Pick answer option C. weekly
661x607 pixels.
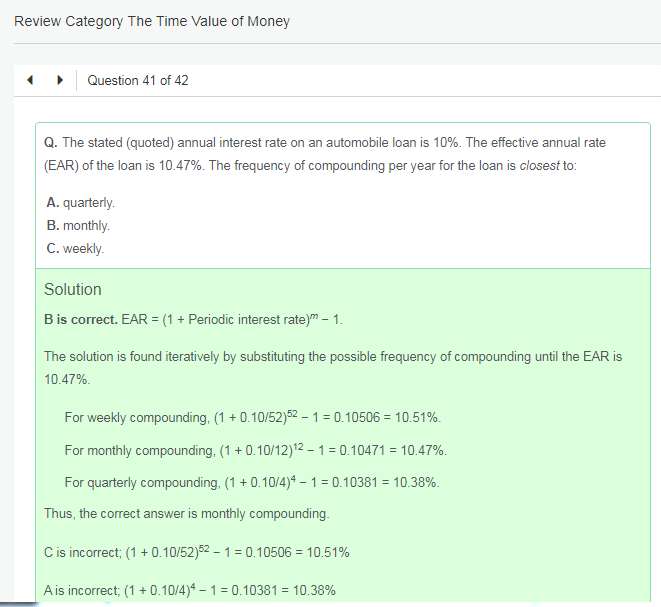pyautogui.click(x=75, y=248)
